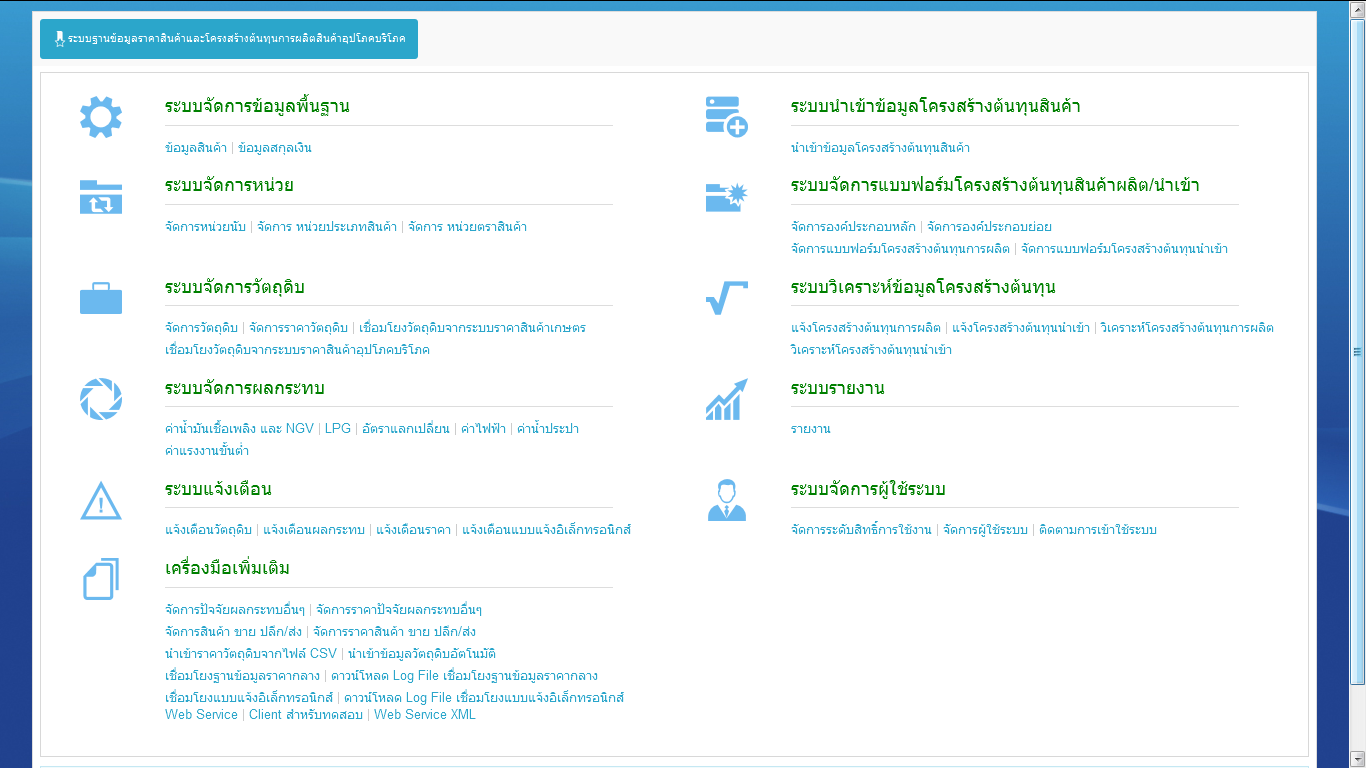Open วิเคราะห์โครงสร้างต้นทุนนำเข้า

point(871,350)
